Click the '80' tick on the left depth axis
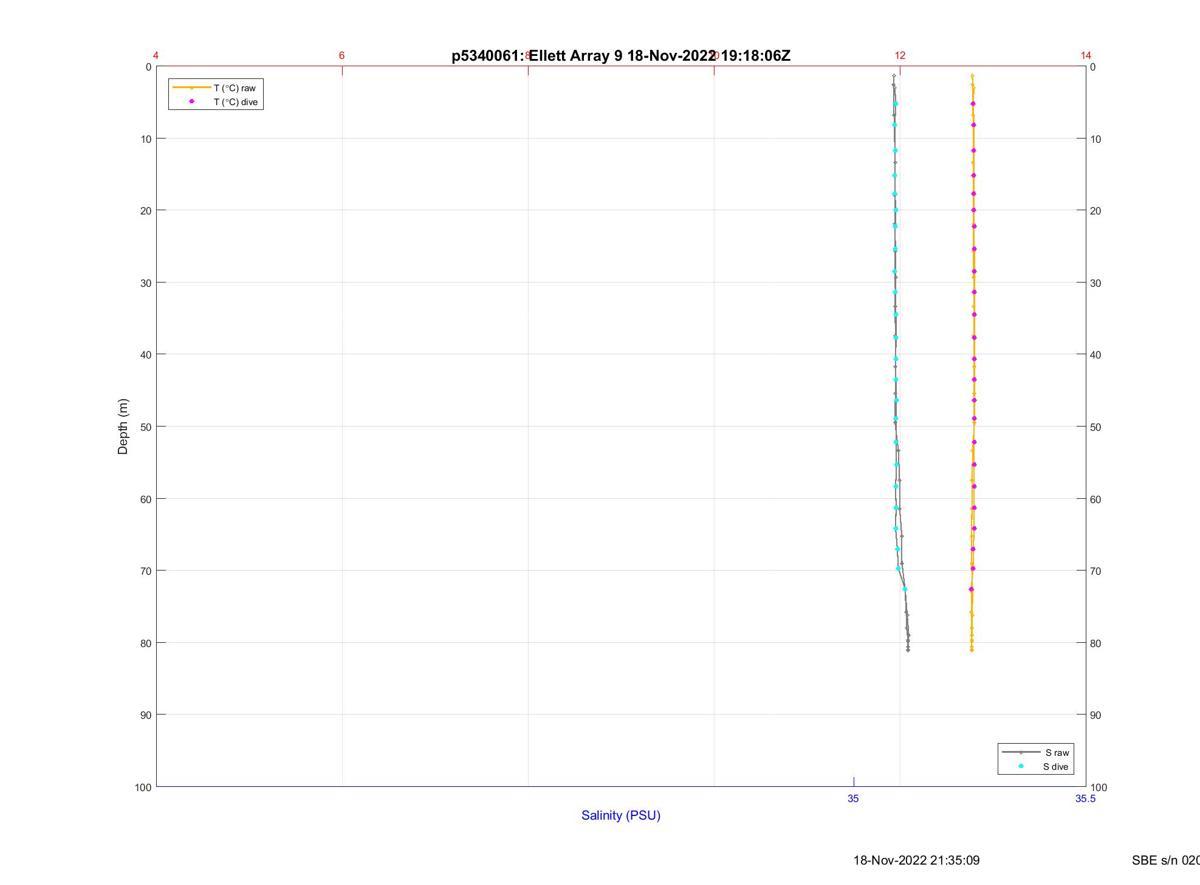 point(145,643)
